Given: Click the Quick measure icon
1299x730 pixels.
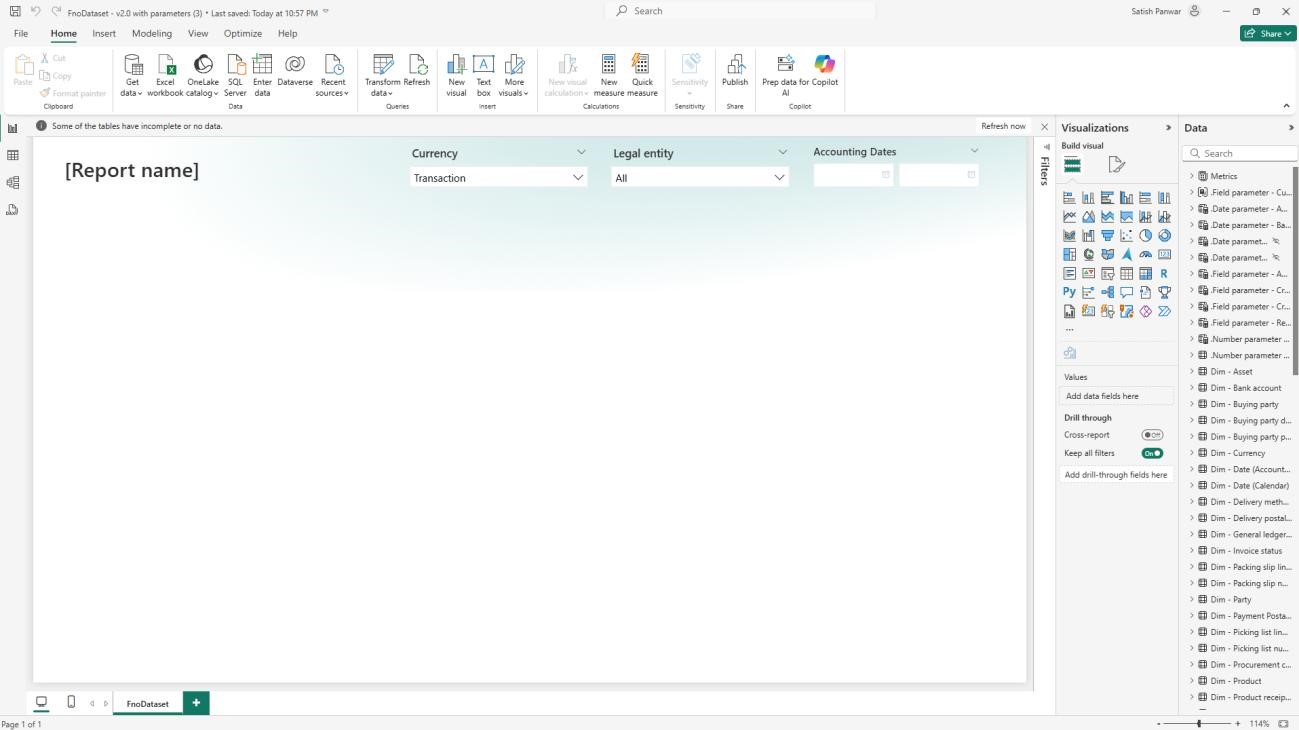Looking at the screenshot, I should pyautogui.click(x=642, y=65).
